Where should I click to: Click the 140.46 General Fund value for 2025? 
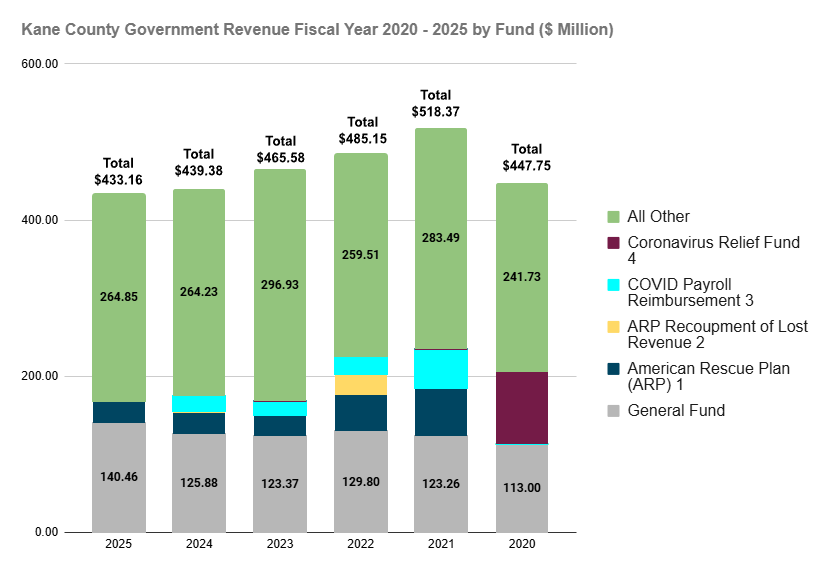point(119,478)
